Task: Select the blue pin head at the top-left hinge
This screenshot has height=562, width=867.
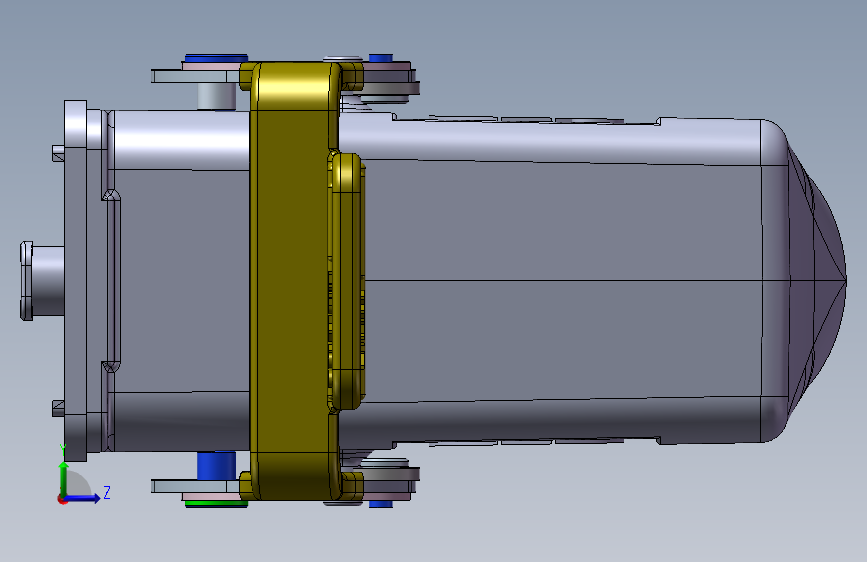Action: pyautogui.click(x=216, y=58)
